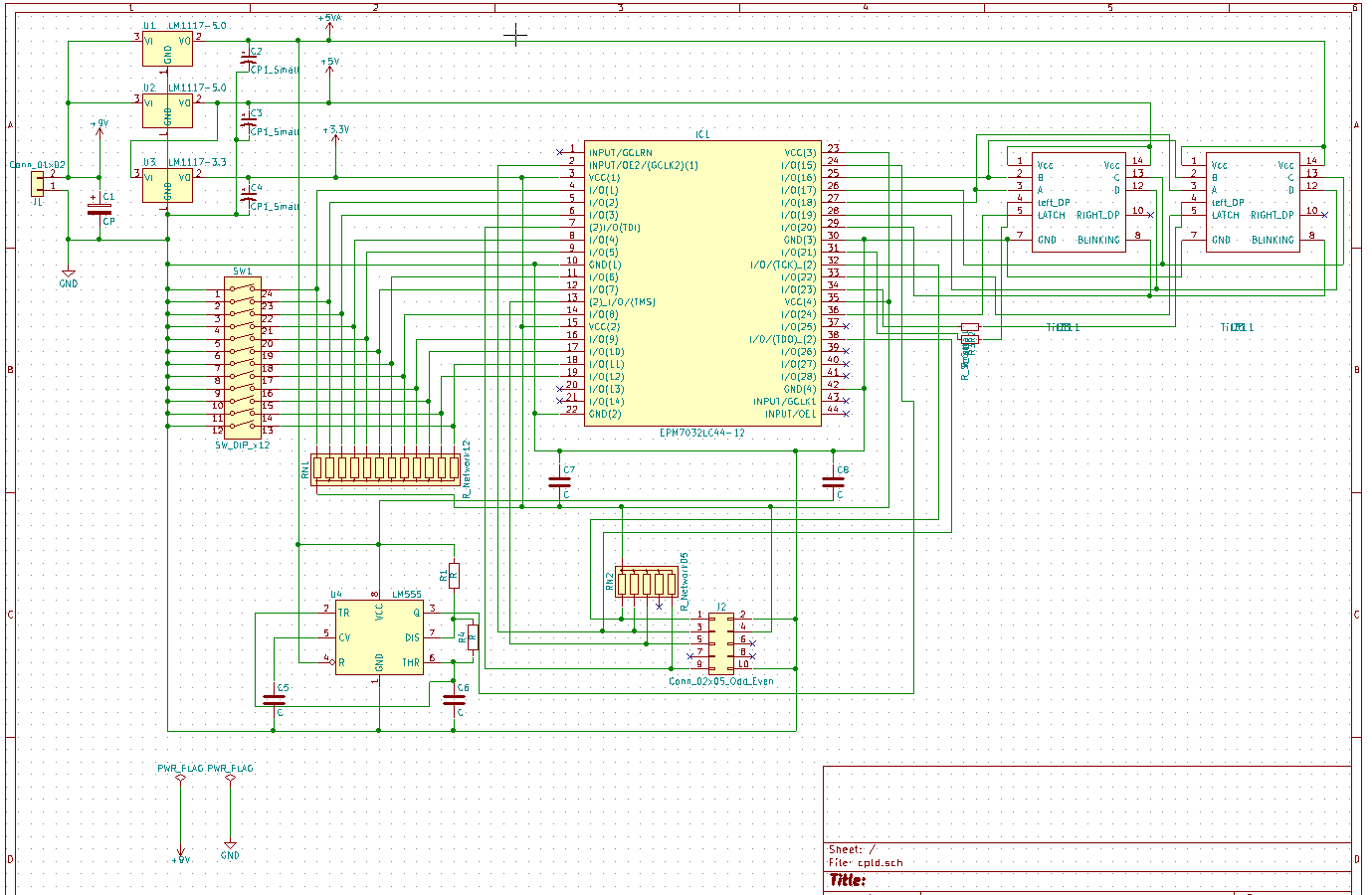The image size is (1372, 895).
Task: Click the "Title:" field in title block
Action: coord(848,880)
